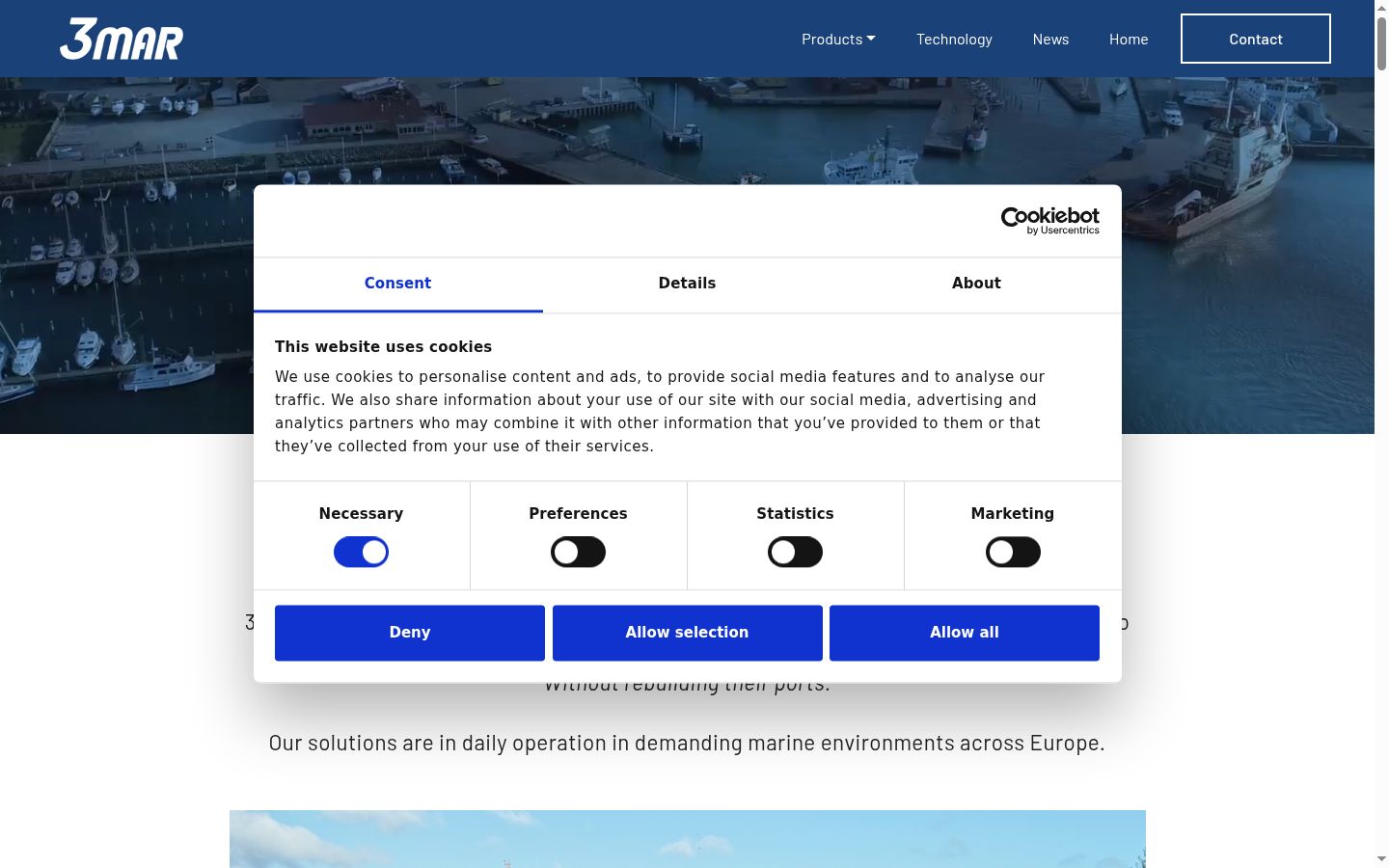Screen dimensions: 1389x868
Task: Click the Home nav link
Action: [1129, 39]
